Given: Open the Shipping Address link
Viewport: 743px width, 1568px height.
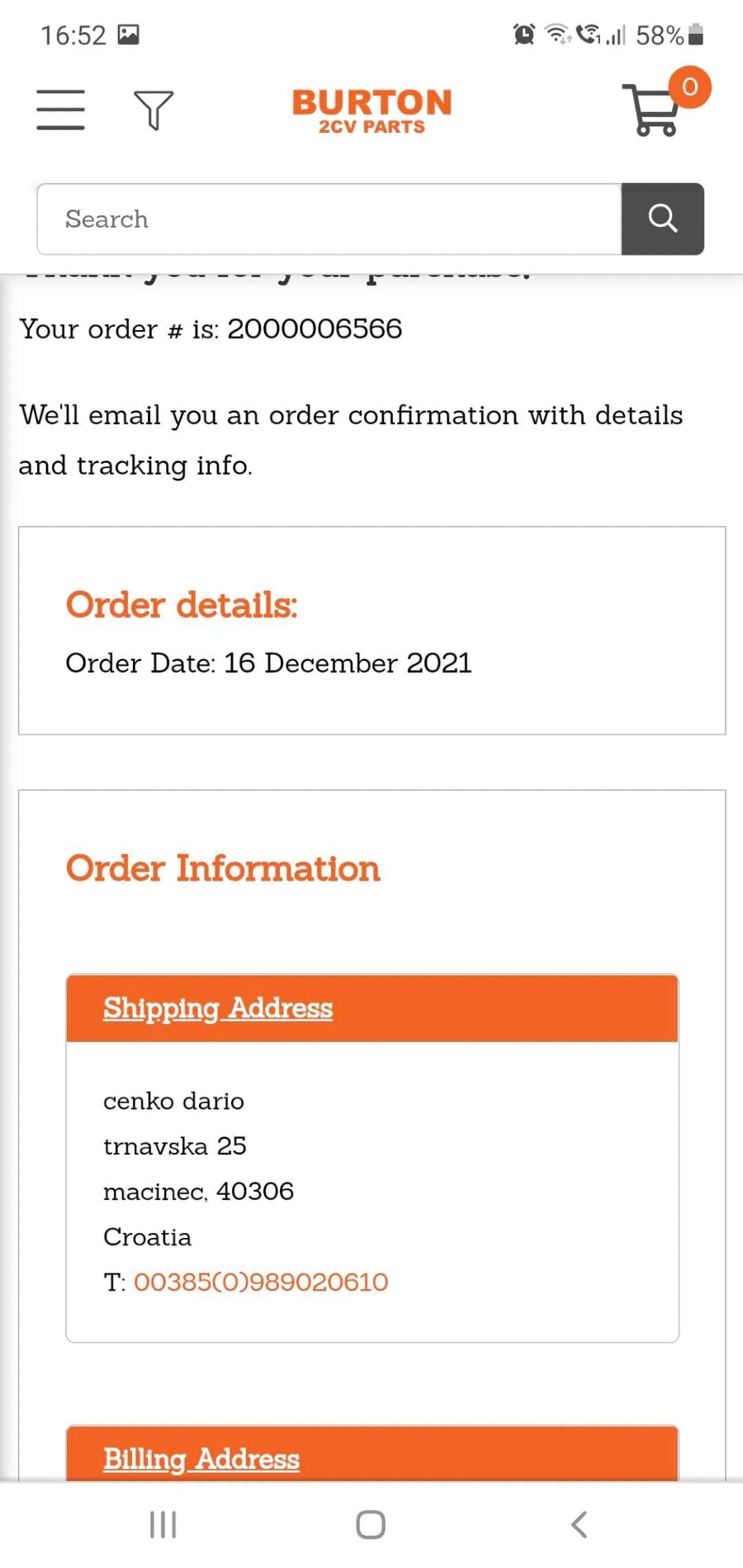Looking at the screenshot, I should pos(218,1008).
